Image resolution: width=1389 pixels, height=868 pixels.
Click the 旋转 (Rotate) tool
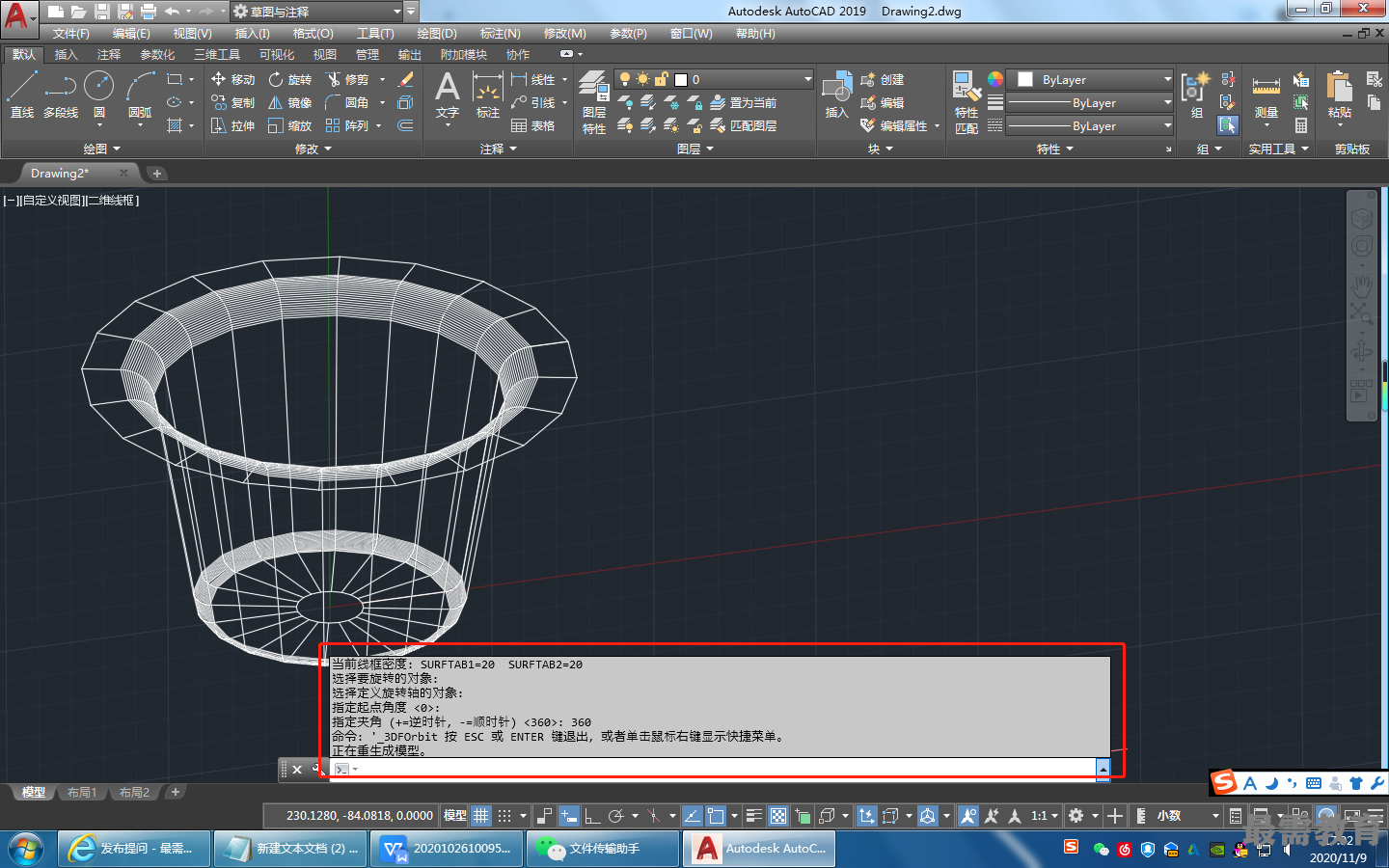pos(290,79)
